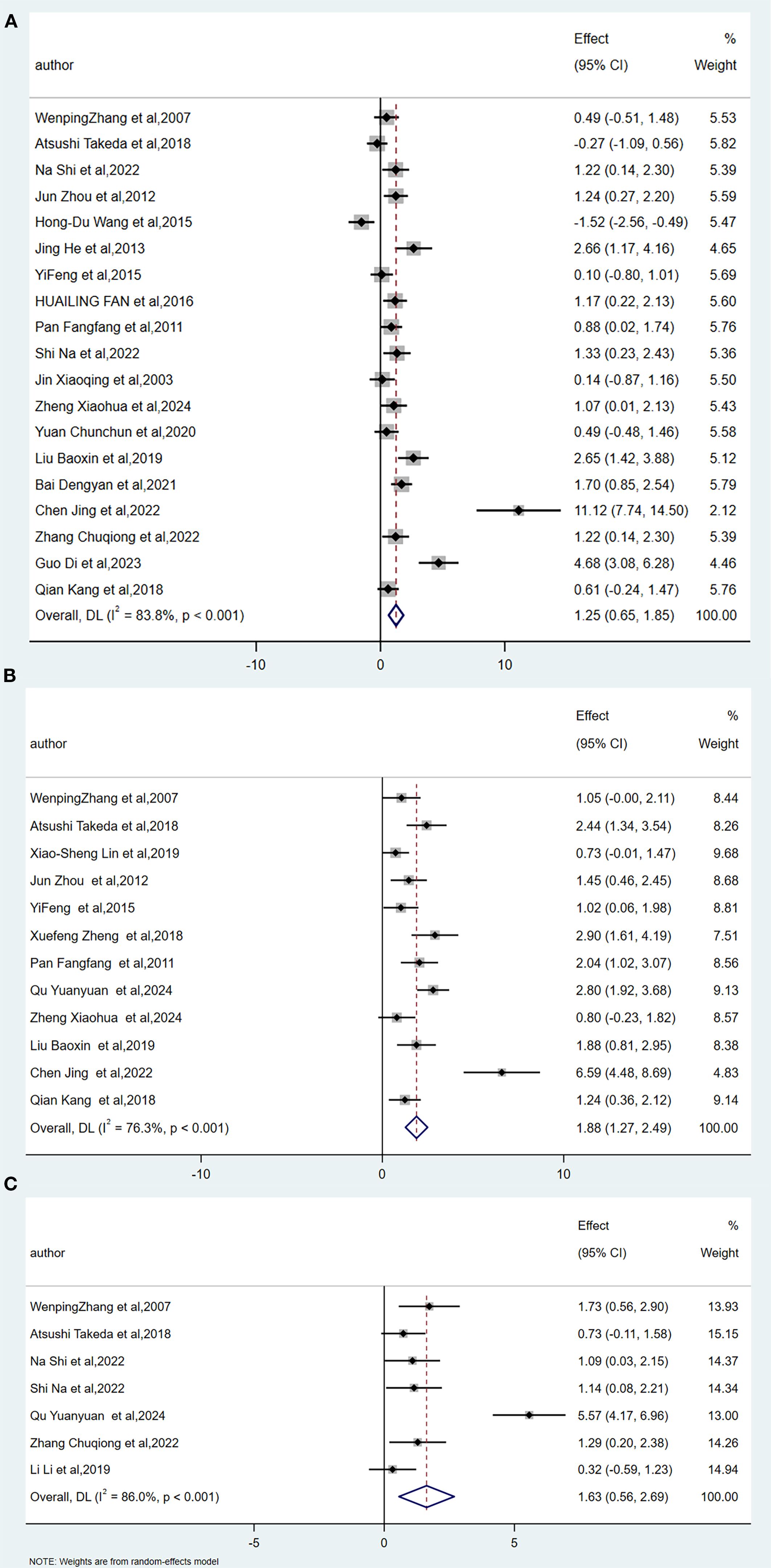
Task: Select the panel letter A label
Action: [x=11, y=22]
